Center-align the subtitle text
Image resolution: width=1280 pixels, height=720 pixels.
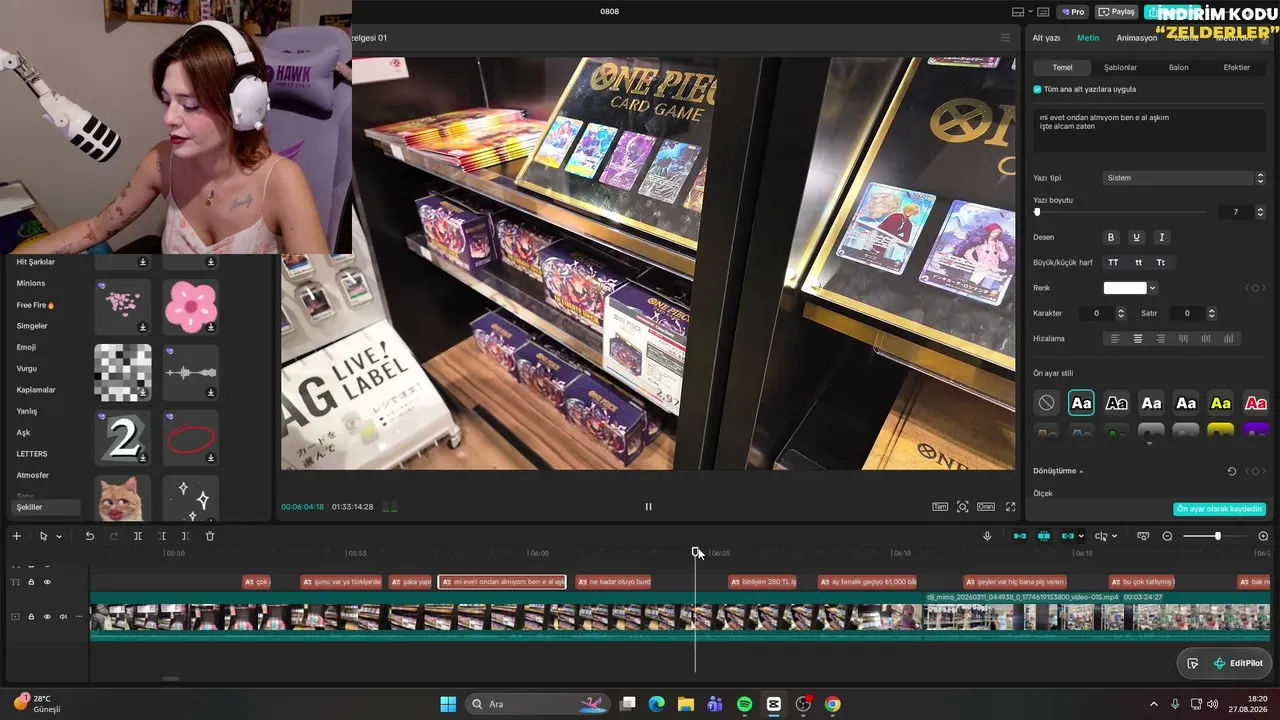point(1137,339)
